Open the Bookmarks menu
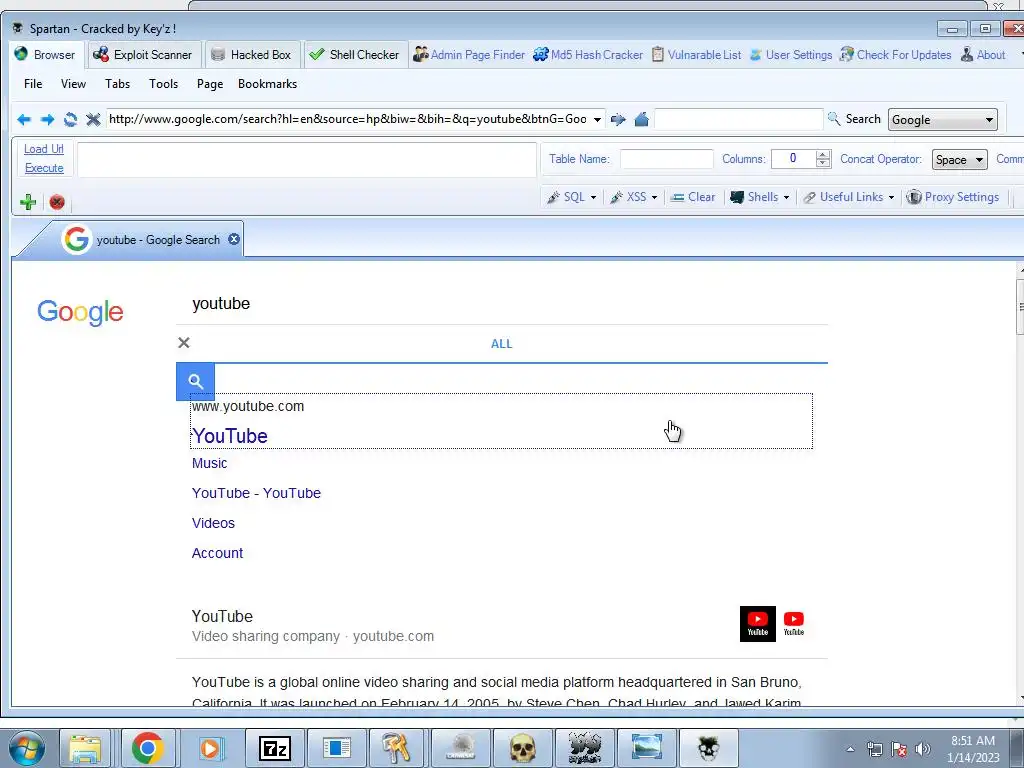The width and height of the screenshot is (1024, 768). pos(267,84)
